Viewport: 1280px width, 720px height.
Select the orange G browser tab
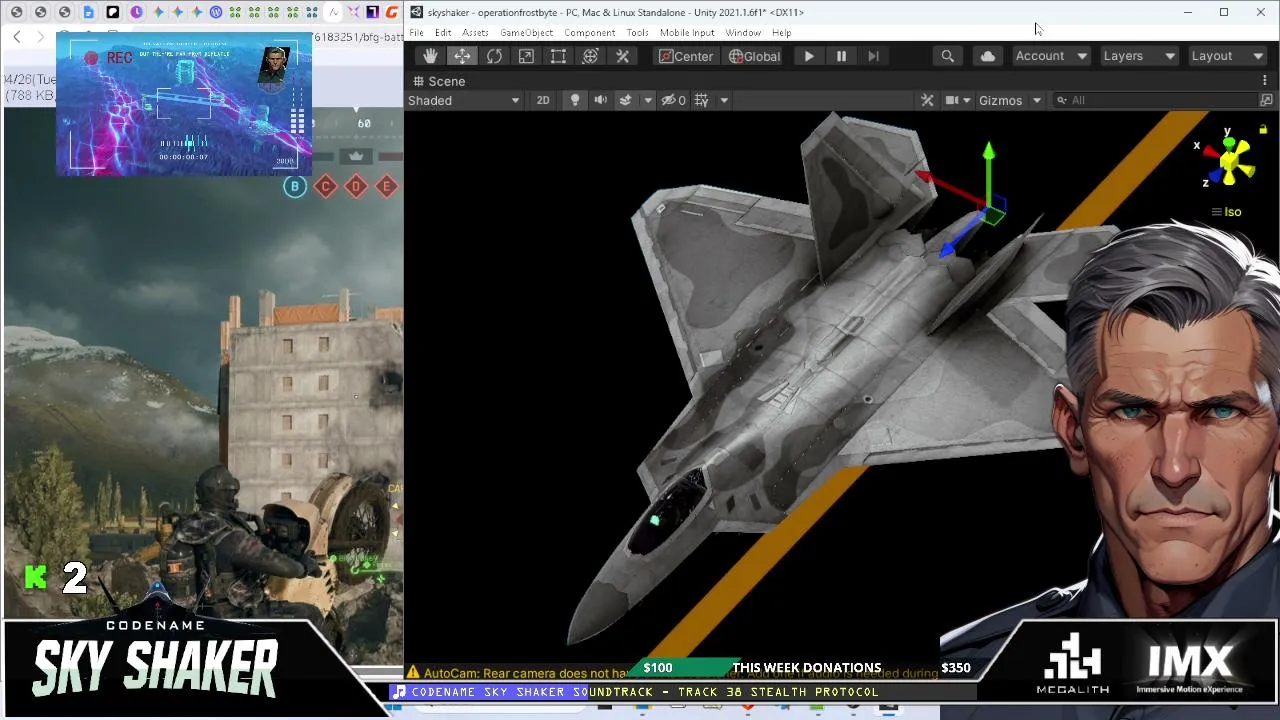pyautogui.click(x=392, y=12)
